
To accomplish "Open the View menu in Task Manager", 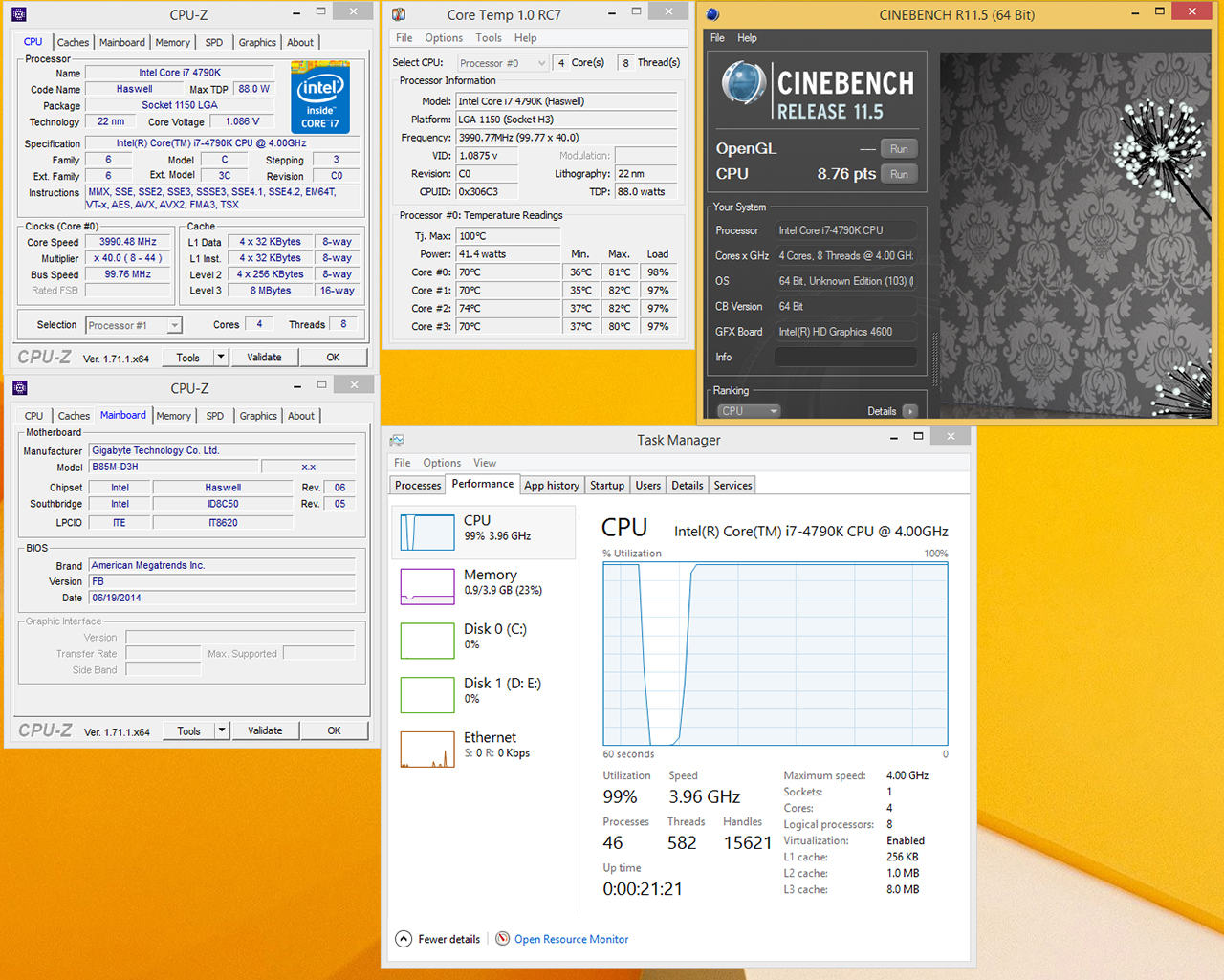I will (x=485, y=463).
